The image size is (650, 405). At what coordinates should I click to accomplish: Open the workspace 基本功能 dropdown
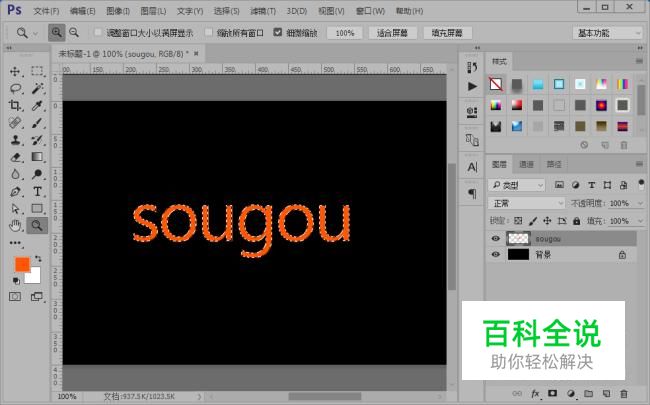tap(608, 33)
